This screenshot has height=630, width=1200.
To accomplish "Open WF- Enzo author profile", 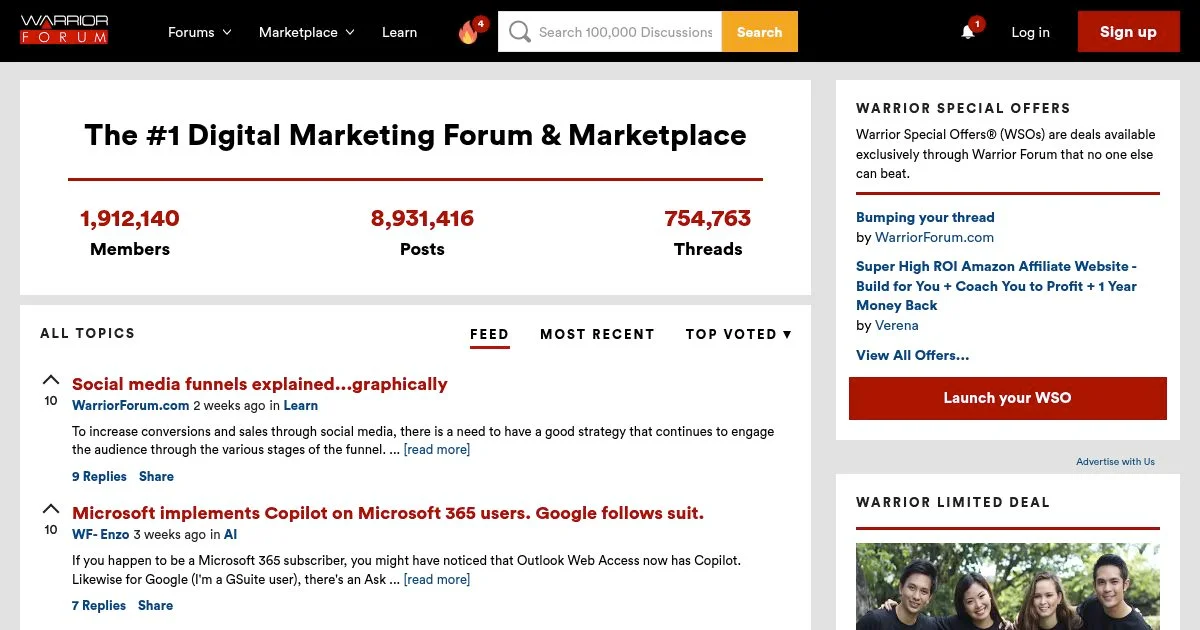I will [101, 535].
